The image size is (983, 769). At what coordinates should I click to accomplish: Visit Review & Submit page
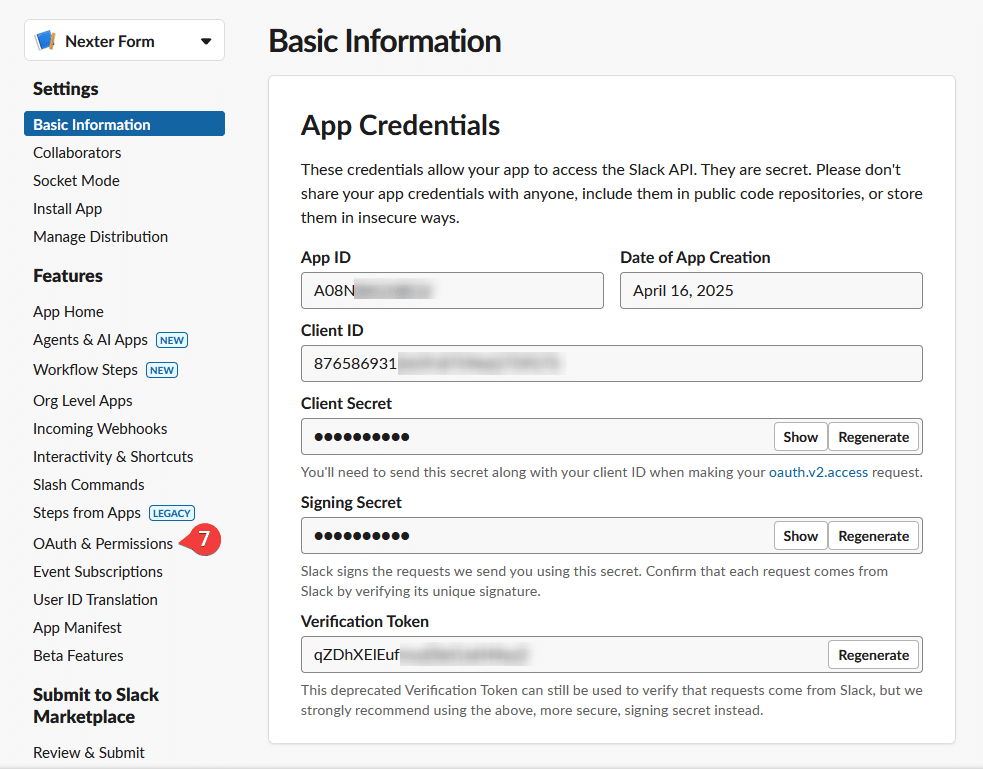[x=89, y=752]
